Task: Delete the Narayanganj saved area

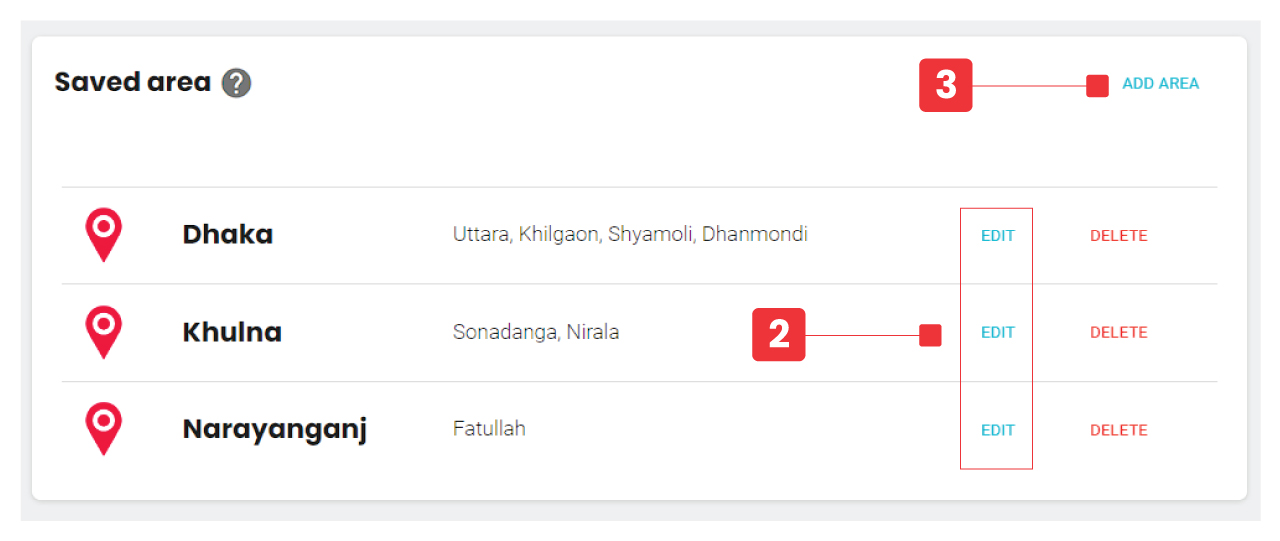Action: click(1118, 430)
